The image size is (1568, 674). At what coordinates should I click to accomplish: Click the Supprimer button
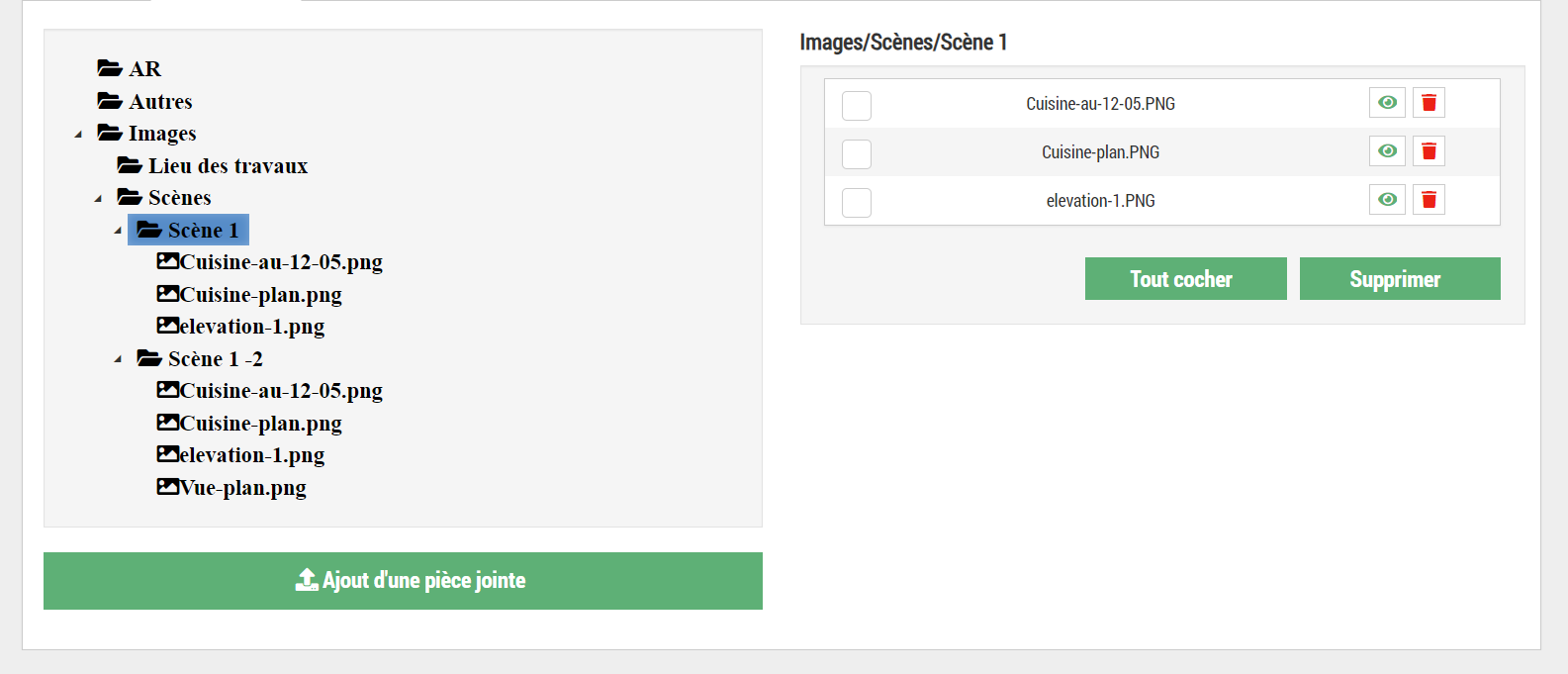click(1399, 279)
